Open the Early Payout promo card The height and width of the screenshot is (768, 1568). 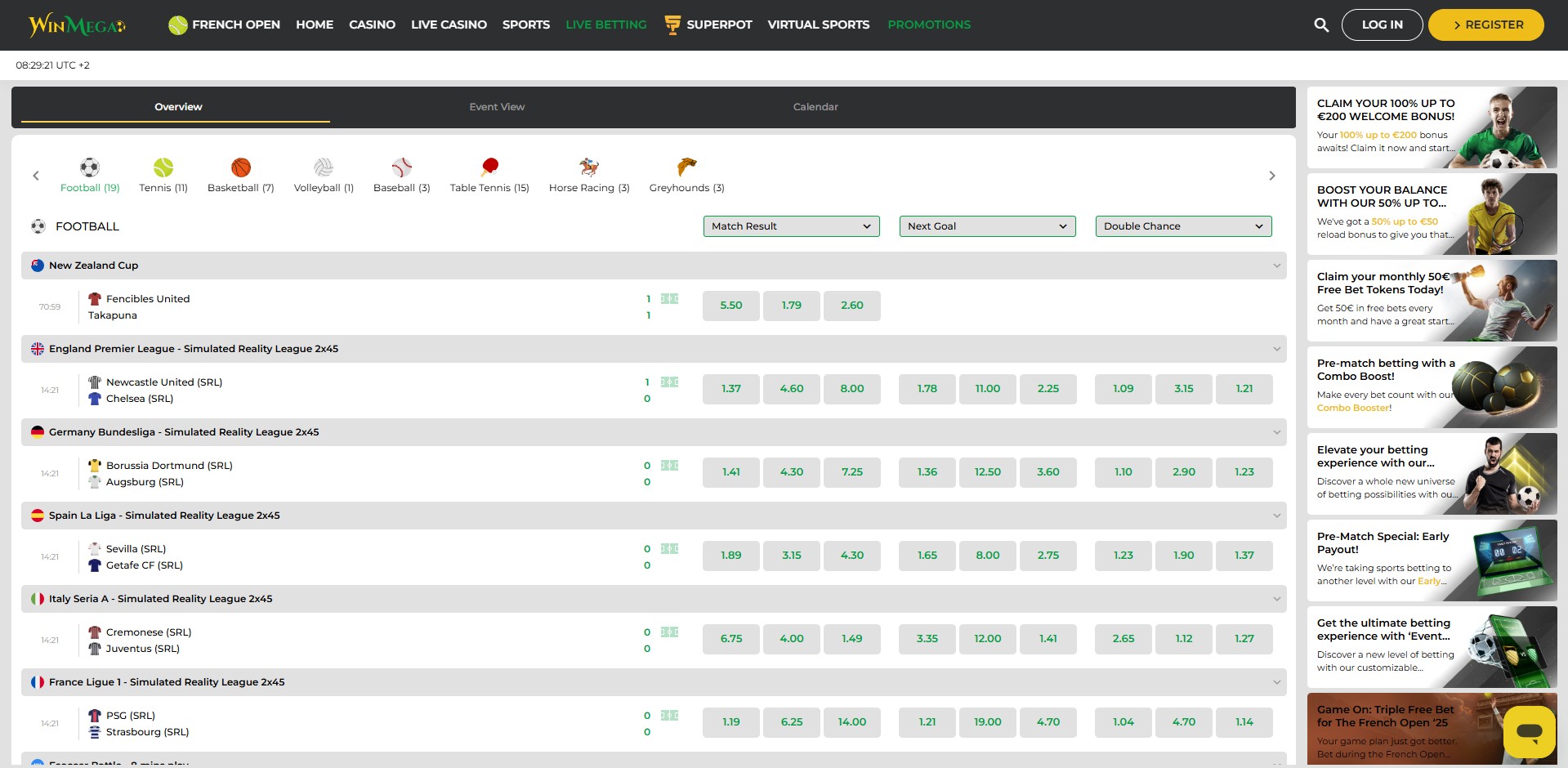[1432, 560]
